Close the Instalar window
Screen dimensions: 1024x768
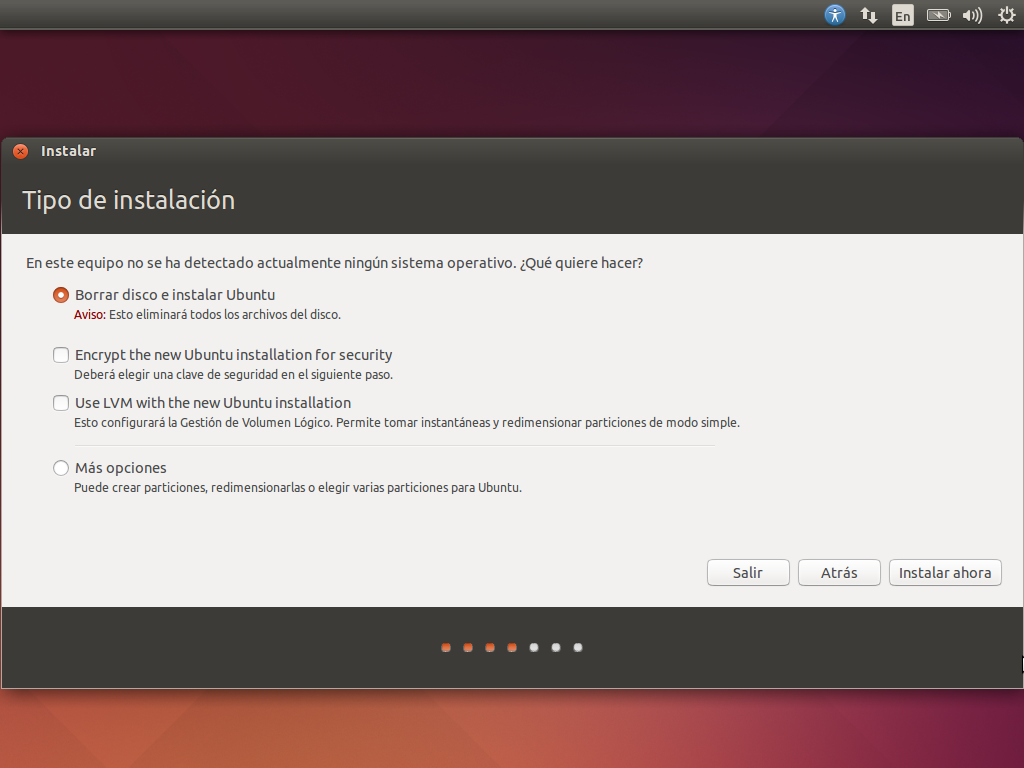point(21,152)
